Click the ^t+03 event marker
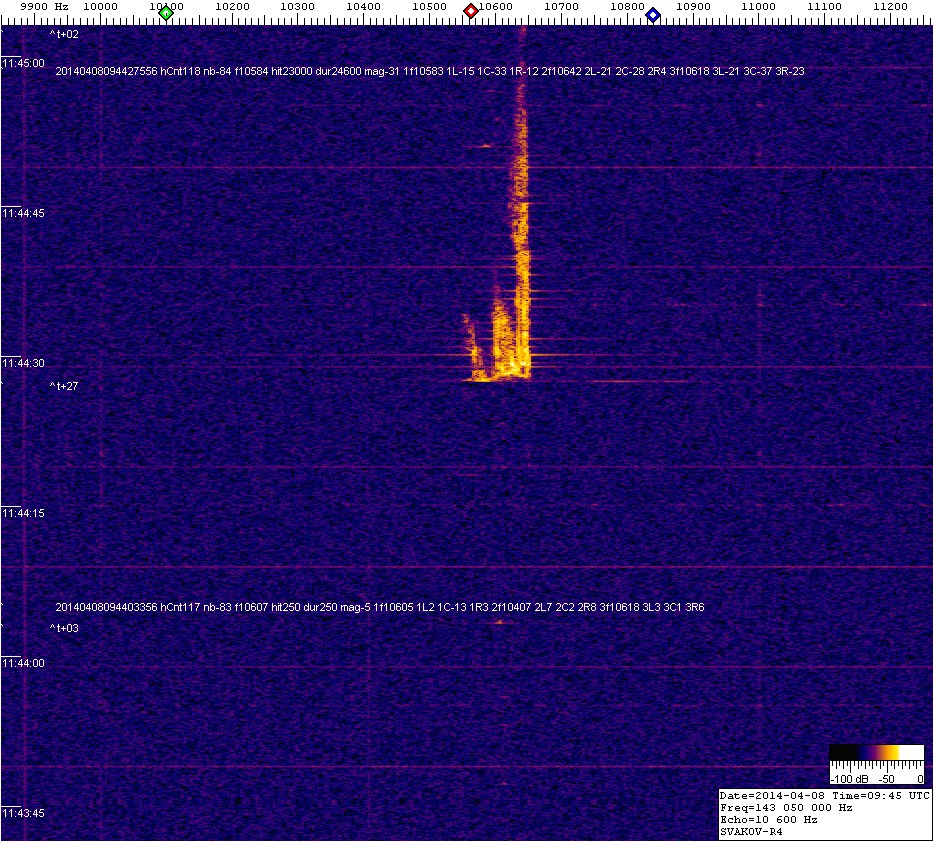Screen dimensions: 934x842 64,628
